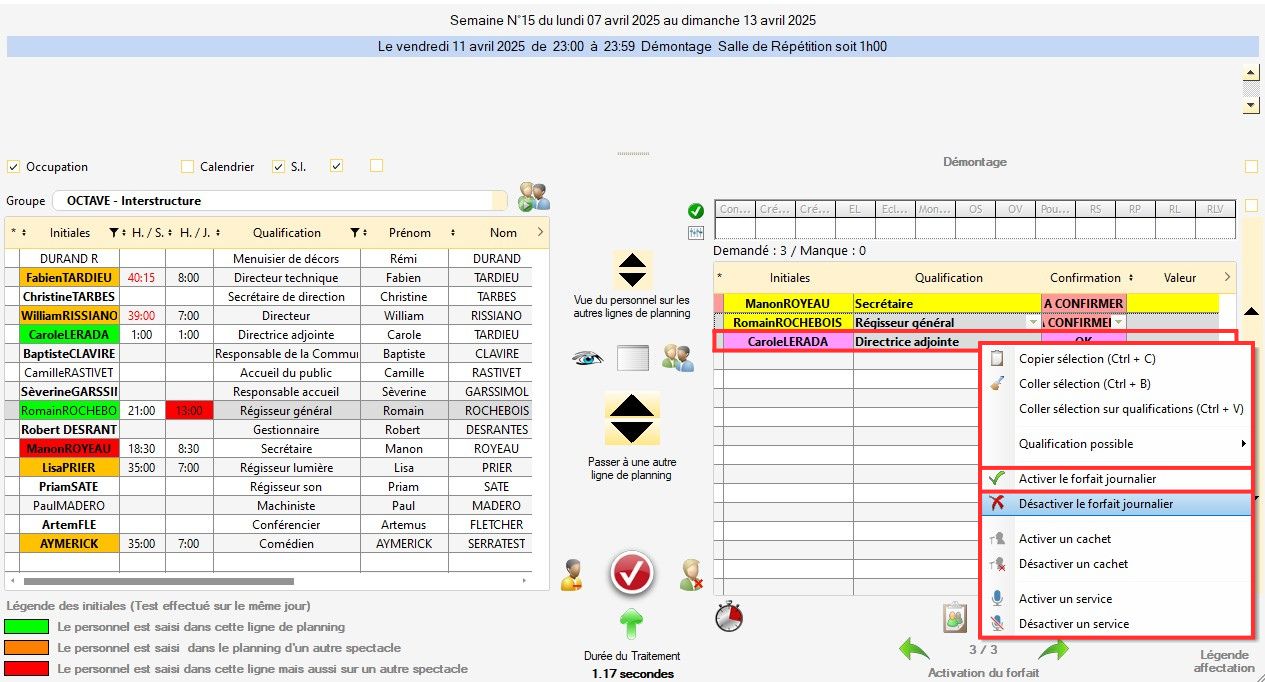Click the Légende affectation label
The width and height of the screenshot is (1265, 682).
1223,661
